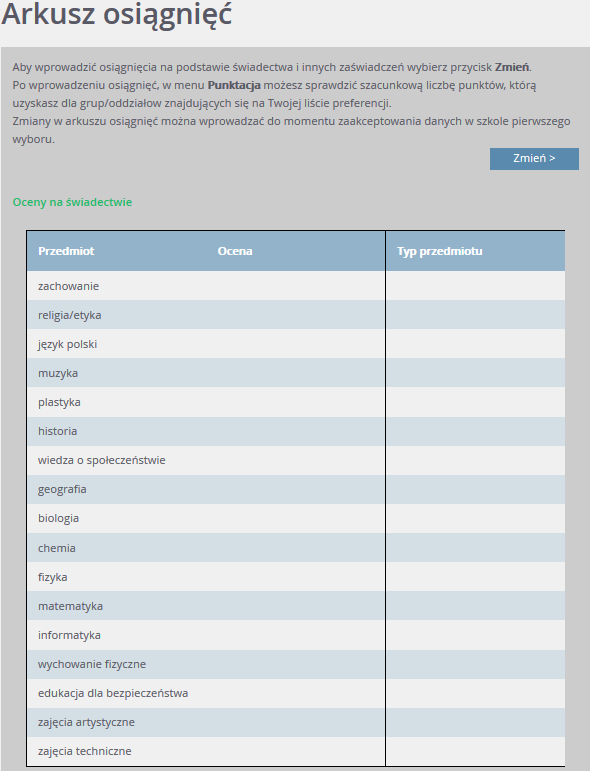
Task: Click the Ocena column header
Action: pos(235,251)
